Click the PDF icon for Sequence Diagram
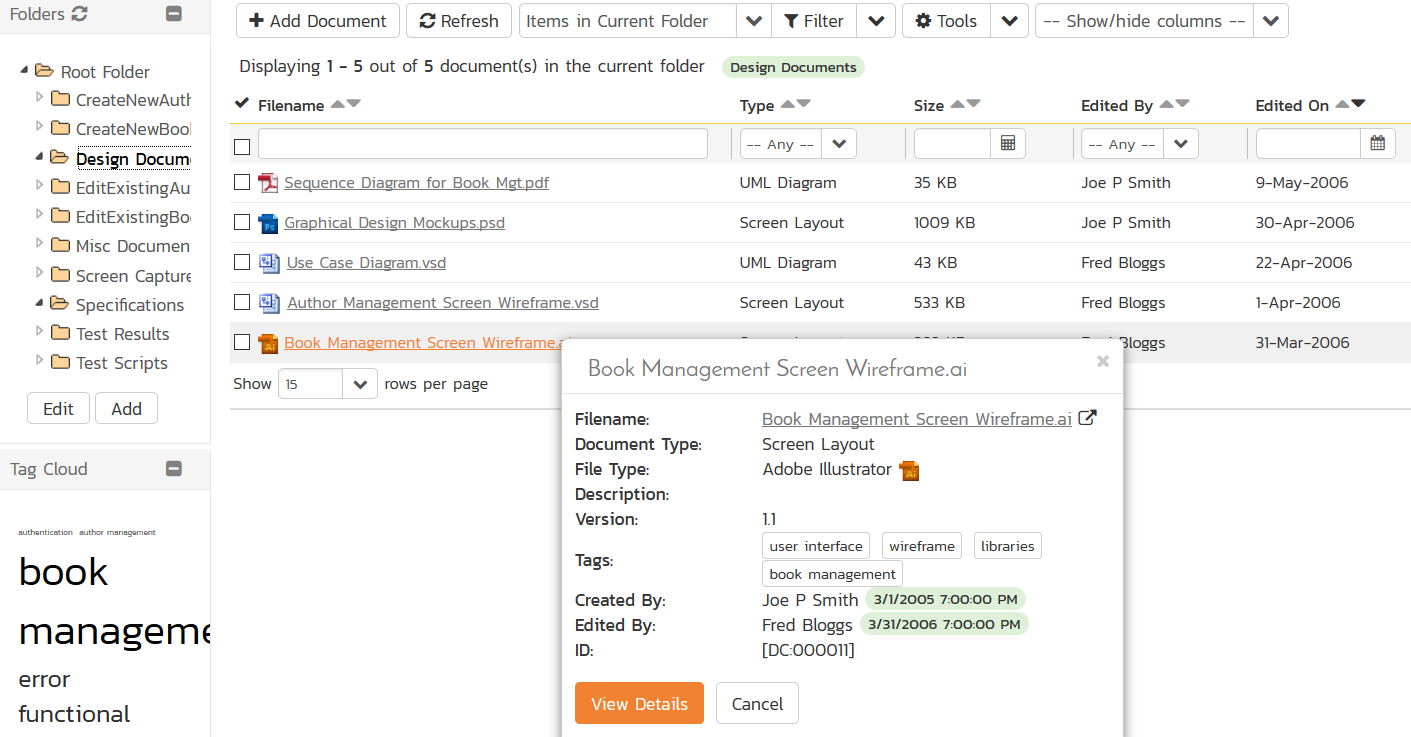 267,183
